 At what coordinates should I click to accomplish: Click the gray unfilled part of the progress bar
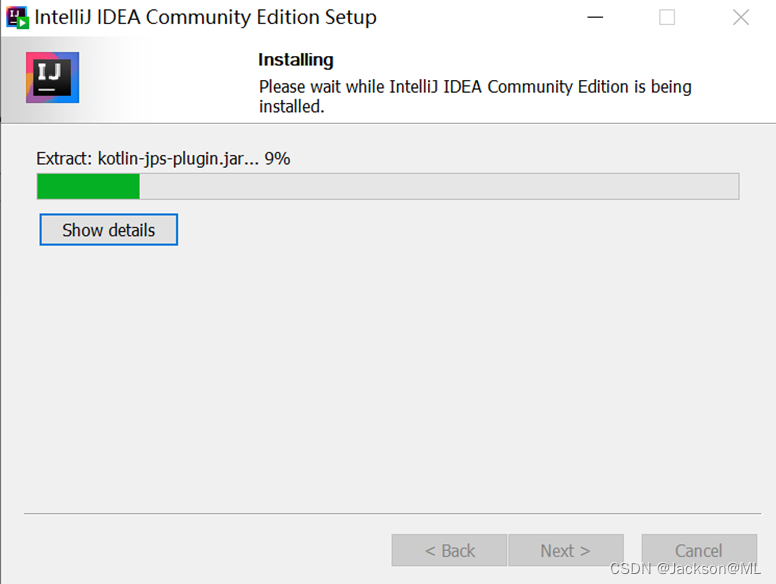click(x=440, y=186)
